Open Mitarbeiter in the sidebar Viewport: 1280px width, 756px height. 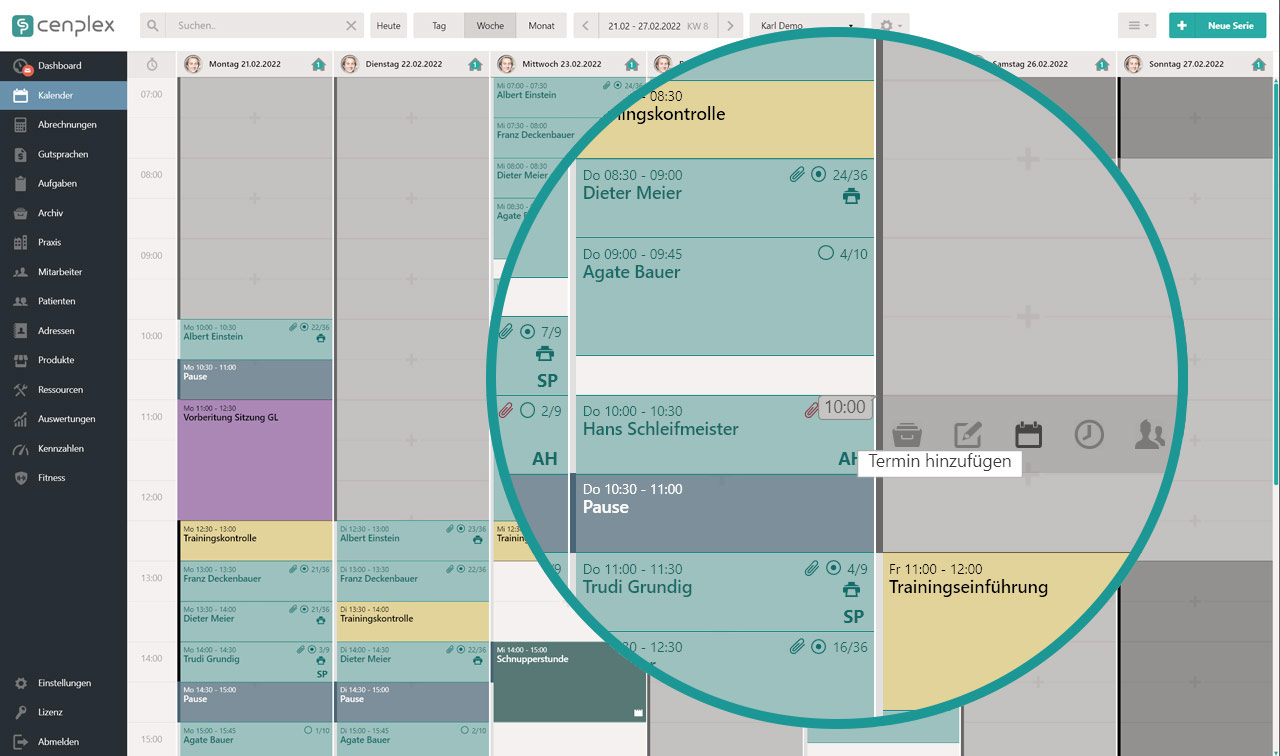click(64, 272)
